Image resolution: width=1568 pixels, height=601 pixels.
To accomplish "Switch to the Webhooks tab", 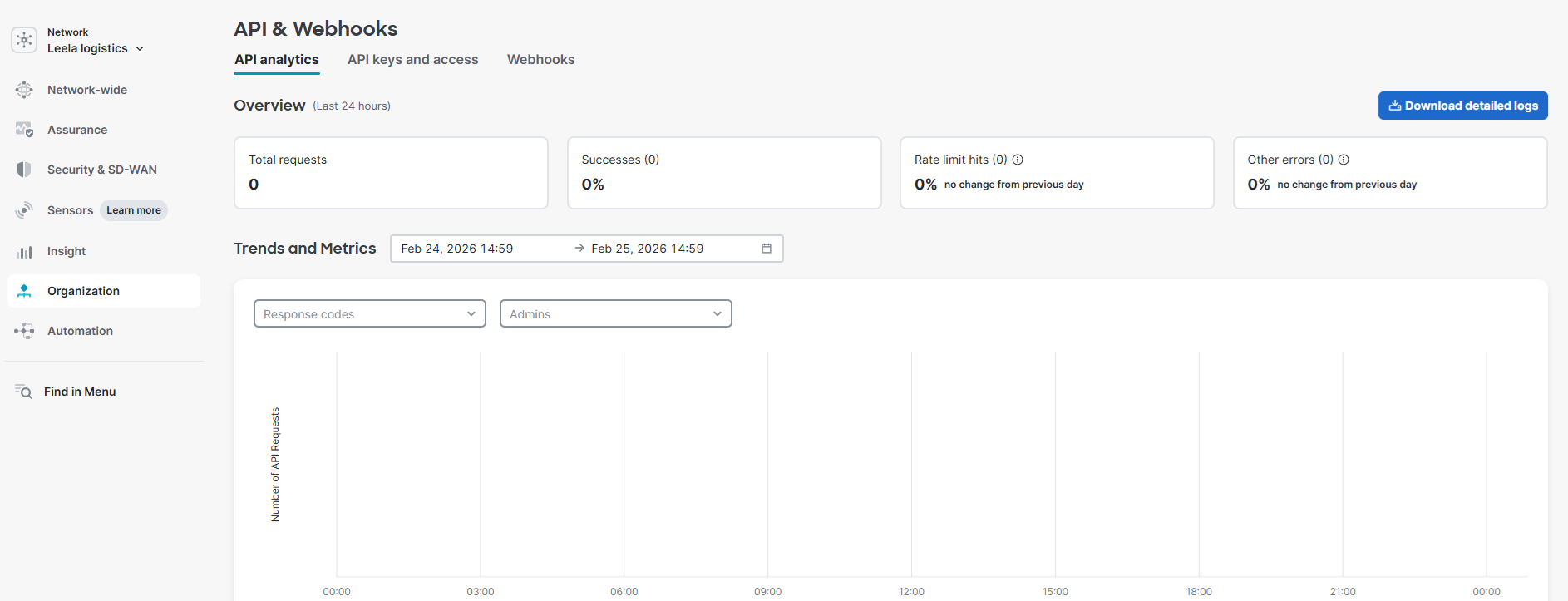I will pos(540,60).
